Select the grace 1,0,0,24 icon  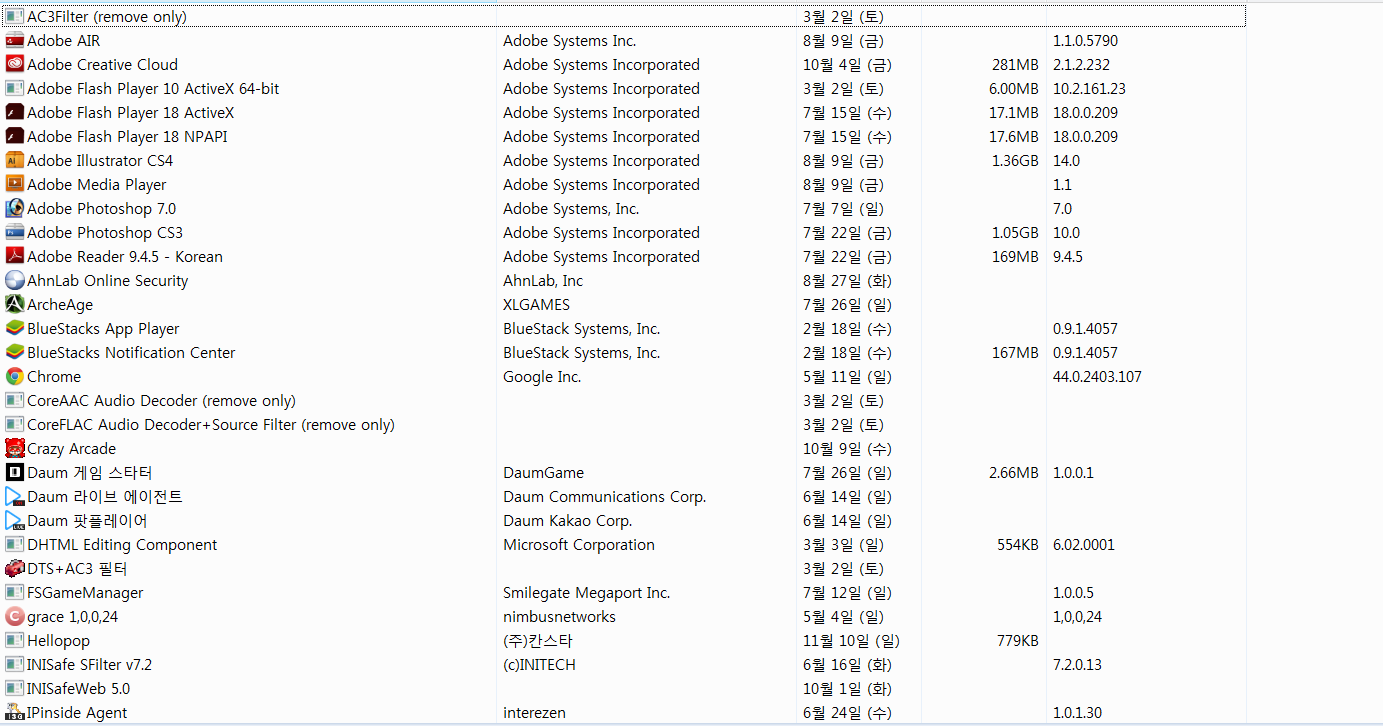tap(14, 617)
